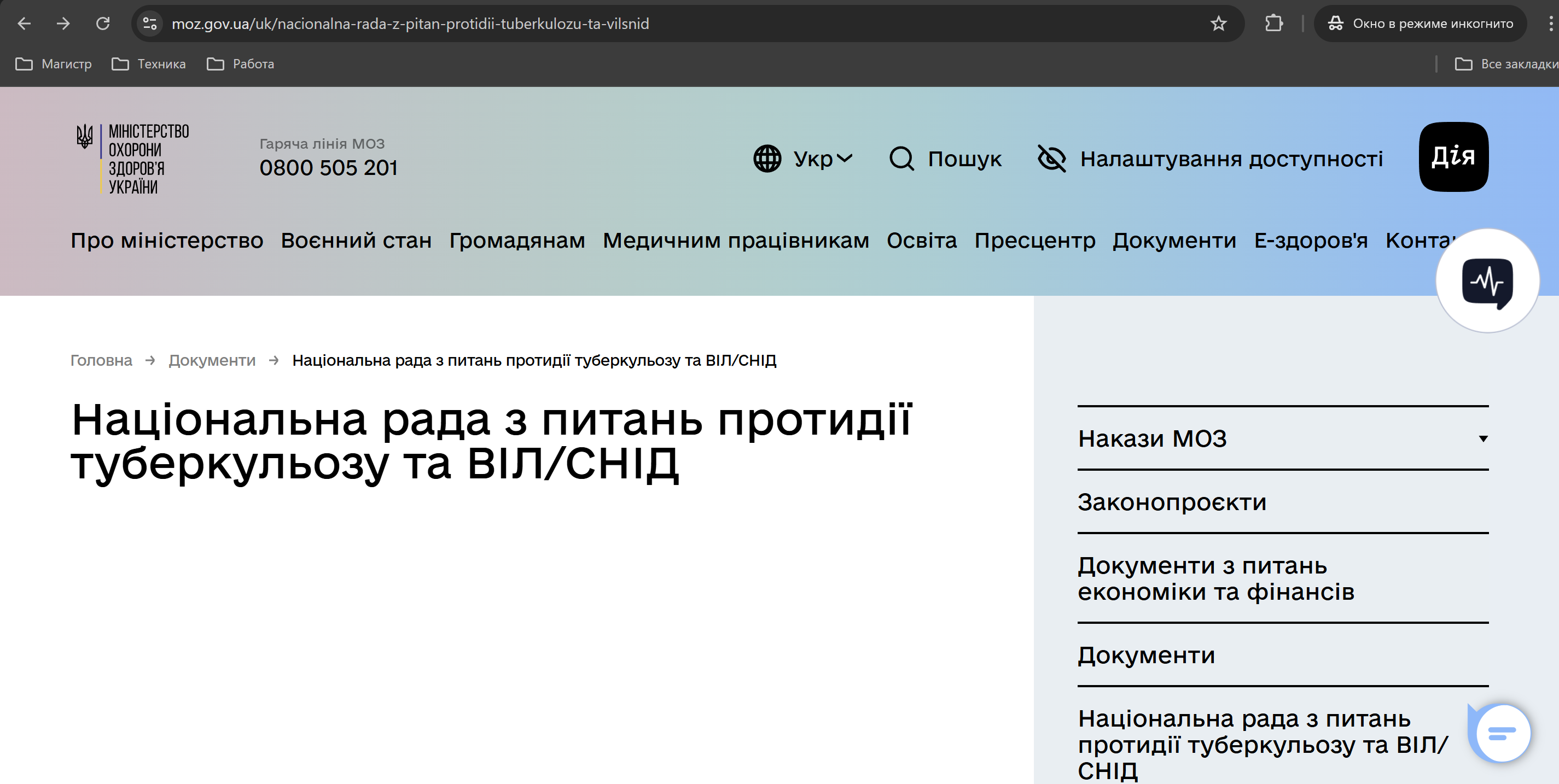Open the Медичним працівникам menu
This screenshot has height=784, width=1559.
(x=735, y=240)
